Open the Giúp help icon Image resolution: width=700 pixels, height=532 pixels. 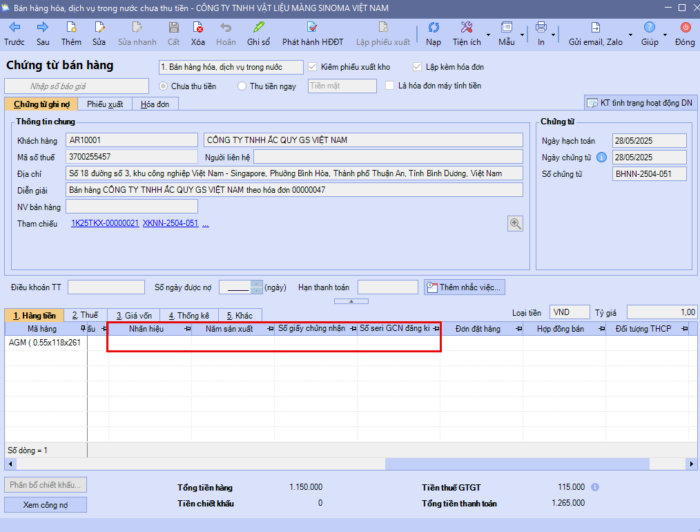click(650, 27)
